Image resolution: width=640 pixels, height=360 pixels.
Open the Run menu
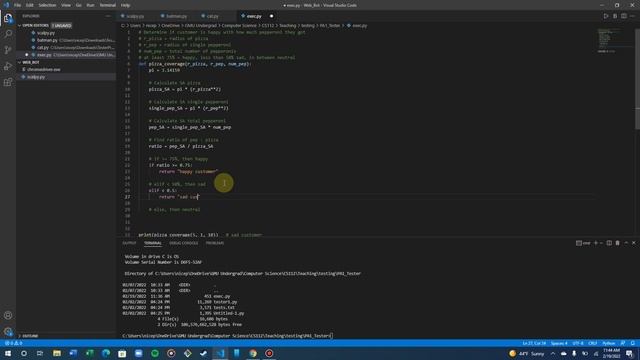[91, 5]
